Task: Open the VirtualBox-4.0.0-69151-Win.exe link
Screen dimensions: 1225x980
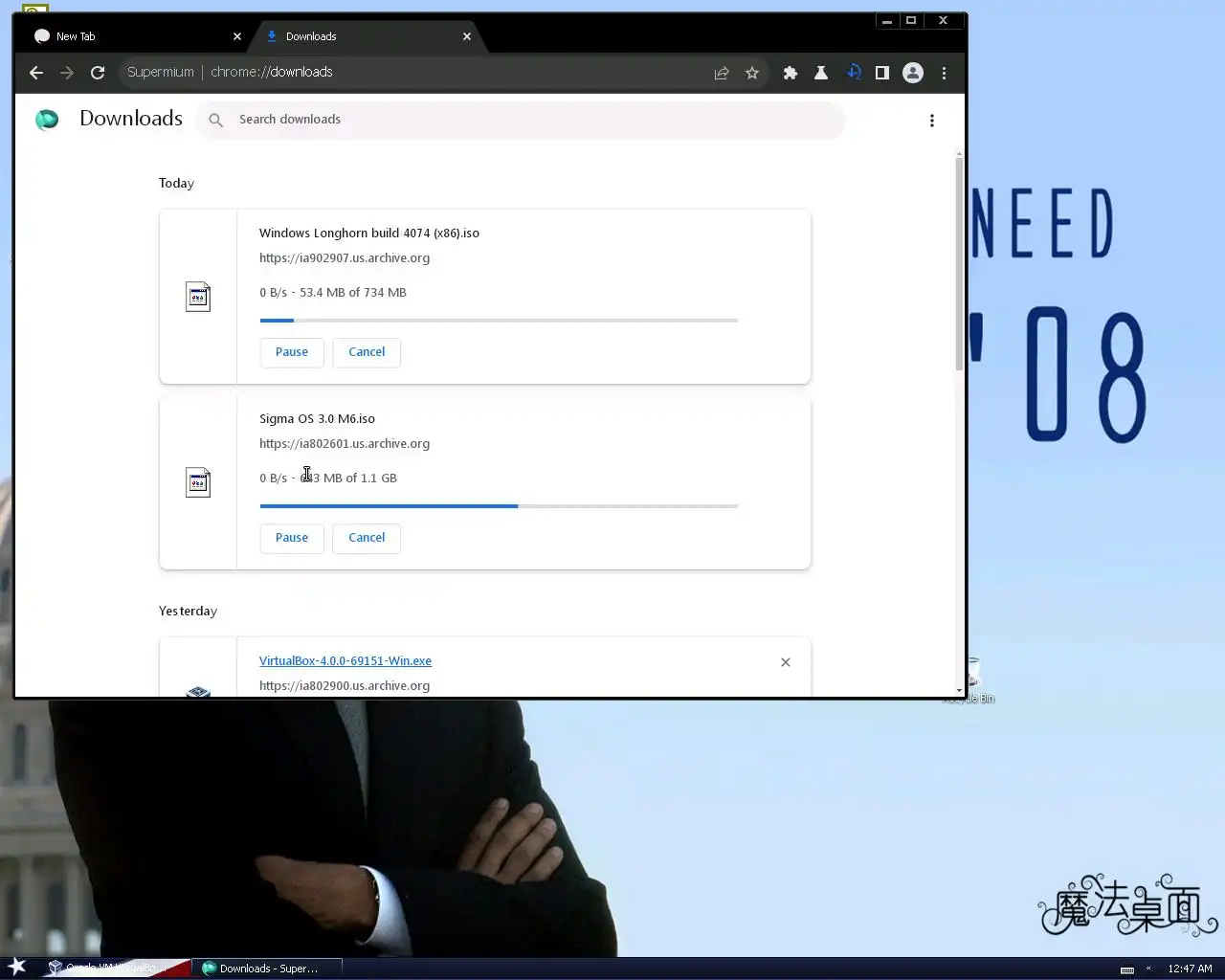Action: coord(345,661)
